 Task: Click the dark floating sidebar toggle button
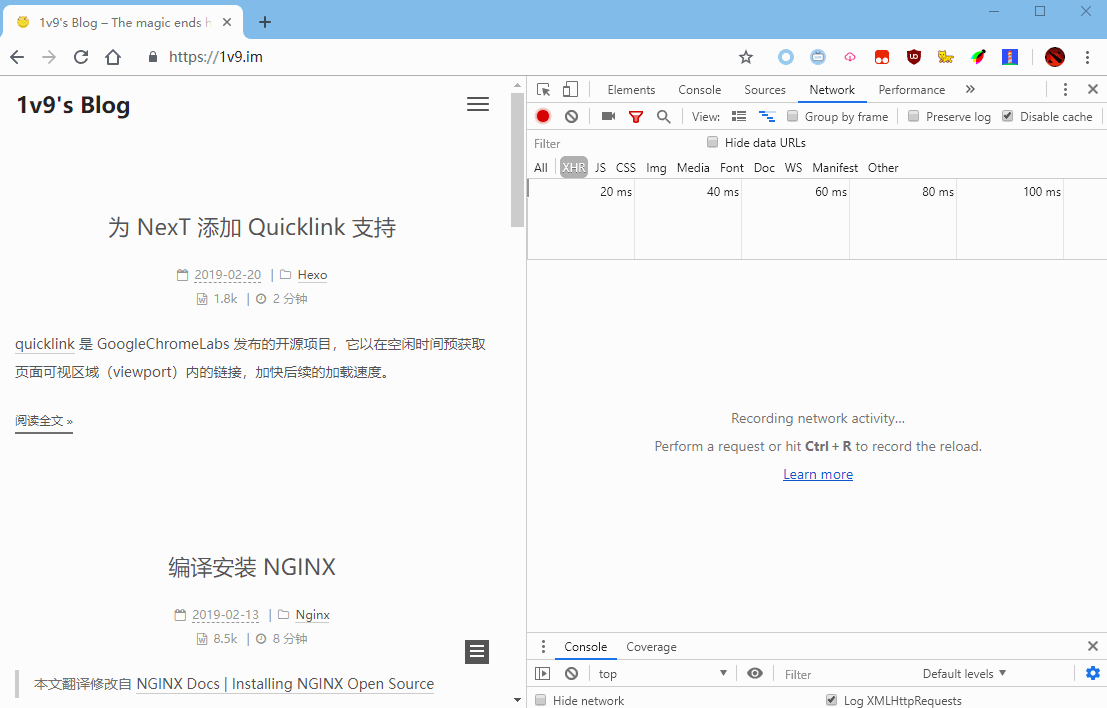coord(477,652)
